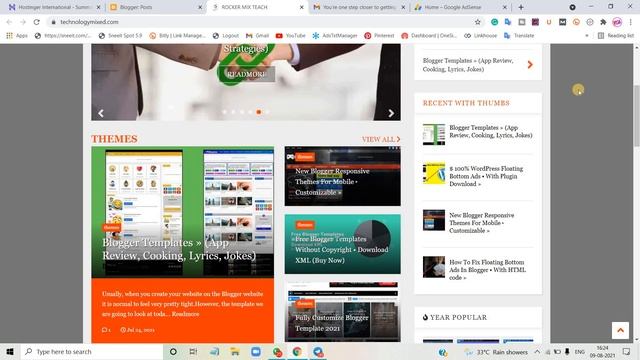The image size is (640, 360).
Task: Click Readmore link in orange excerpt
Action: coord(185,314)
